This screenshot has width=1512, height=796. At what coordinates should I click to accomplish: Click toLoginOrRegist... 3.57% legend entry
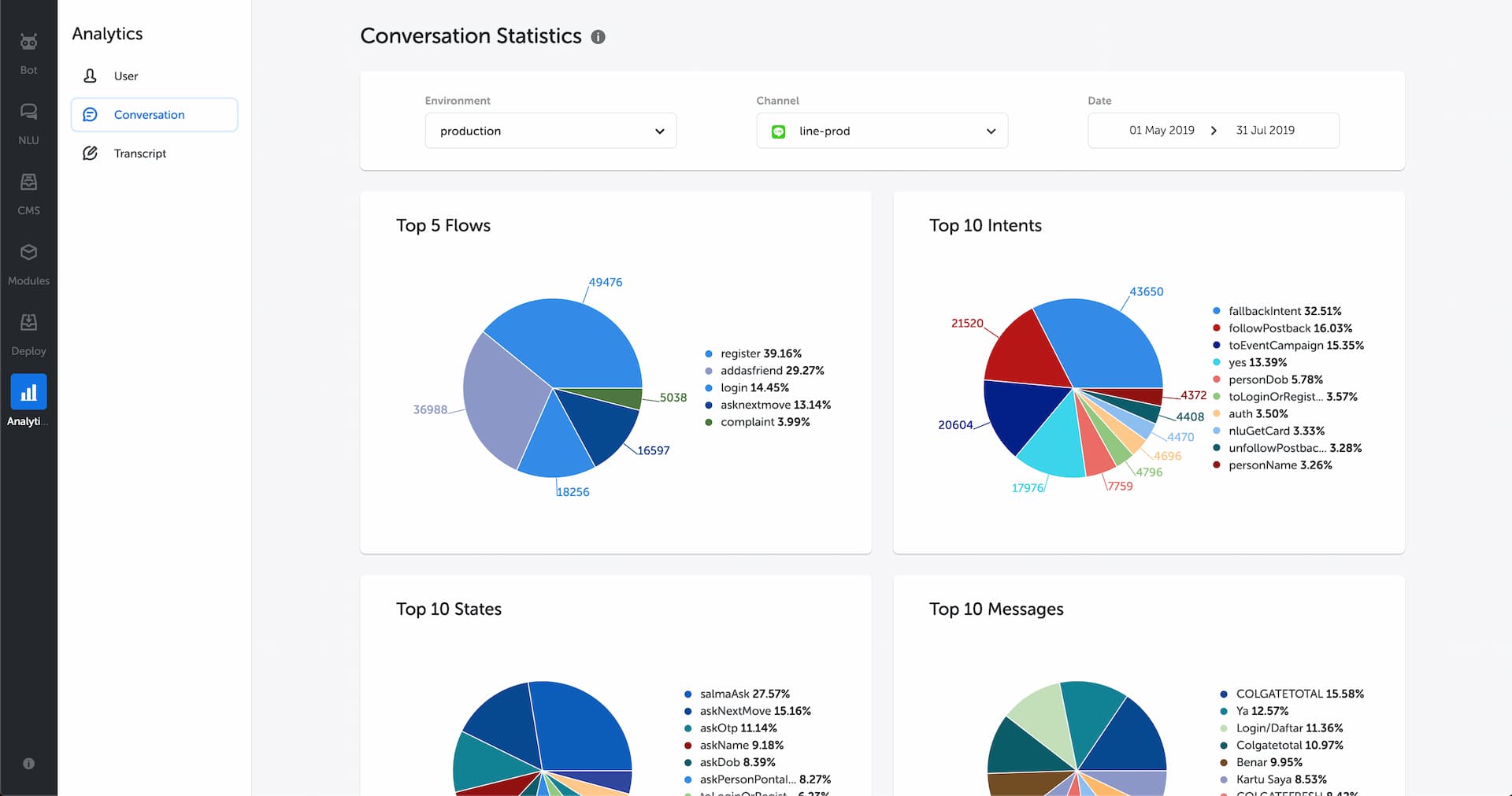(1285, 397)
